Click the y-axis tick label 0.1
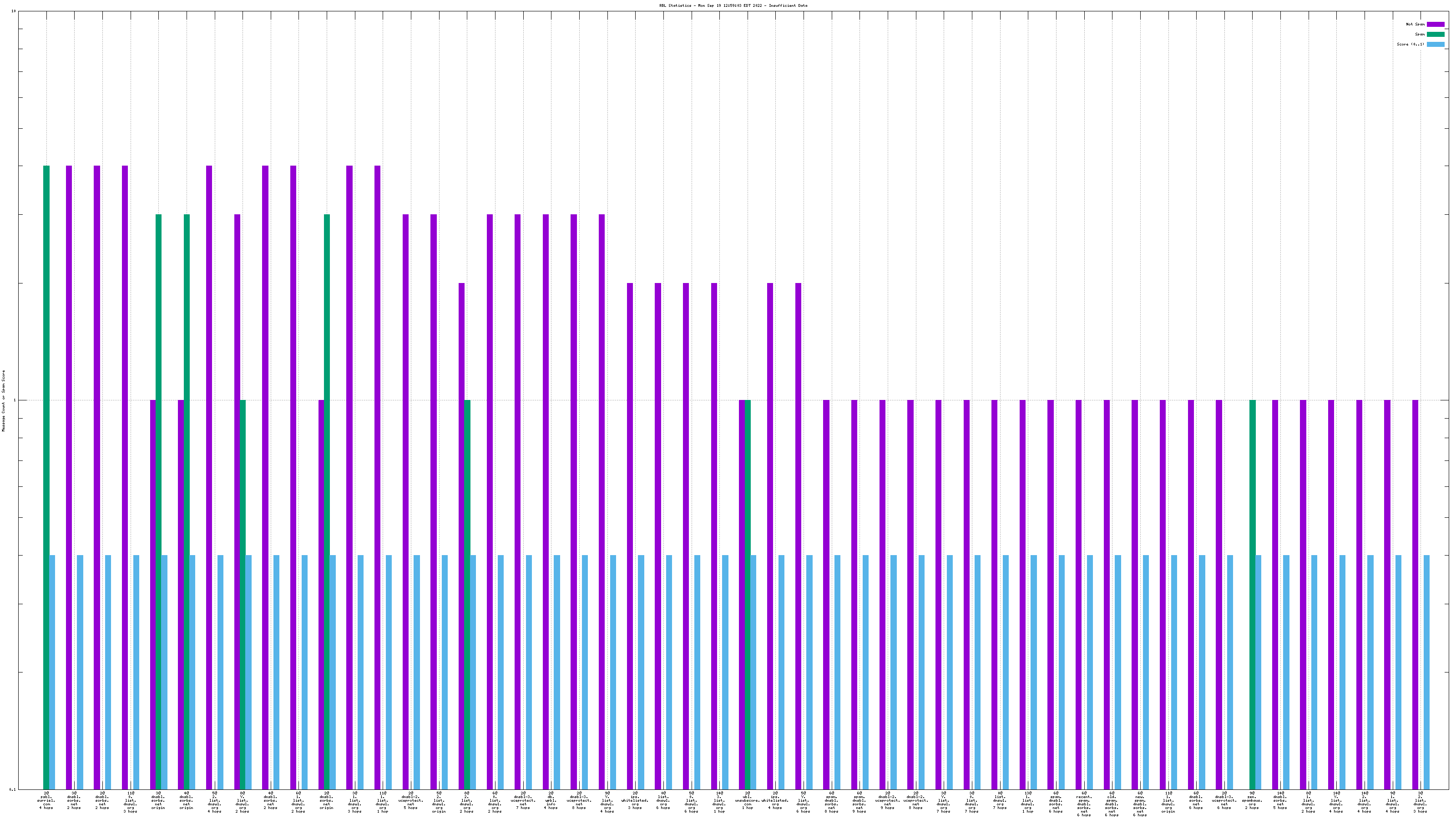The height and width of the screenshot is (819, 1456). pos(12,789)
